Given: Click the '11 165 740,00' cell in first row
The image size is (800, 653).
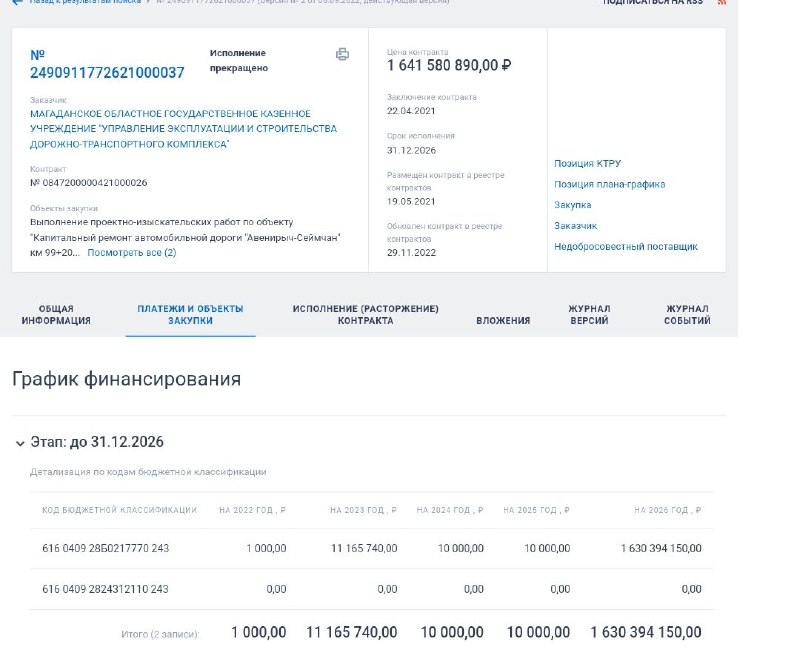Looking at the screenshot, I should pyautogui.click(x=364, y=548).
